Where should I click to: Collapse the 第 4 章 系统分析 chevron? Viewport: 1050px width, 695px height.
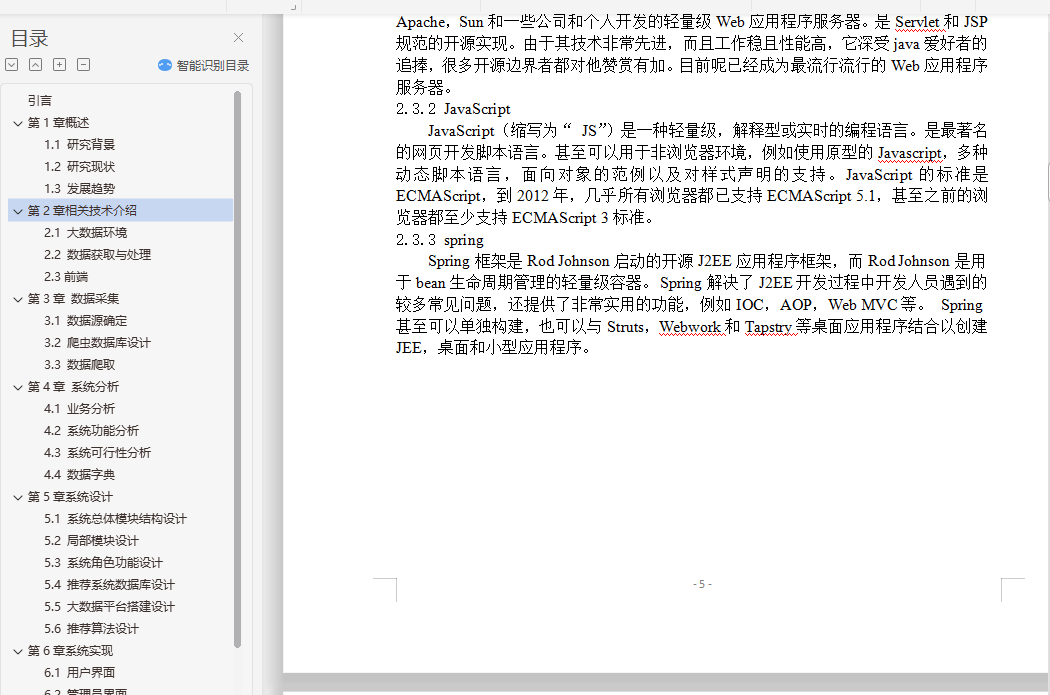coord(18,387)
